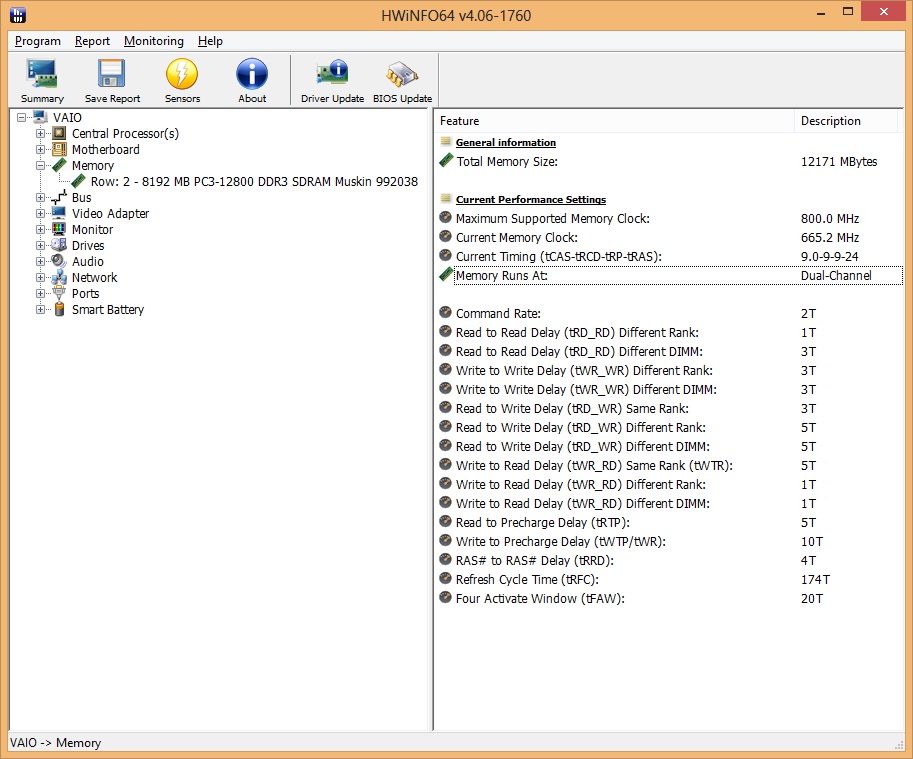Image resolution: width=913 pixels, height=759 pixels.
Task: Click the Description column header
Action: pos(845,120)
